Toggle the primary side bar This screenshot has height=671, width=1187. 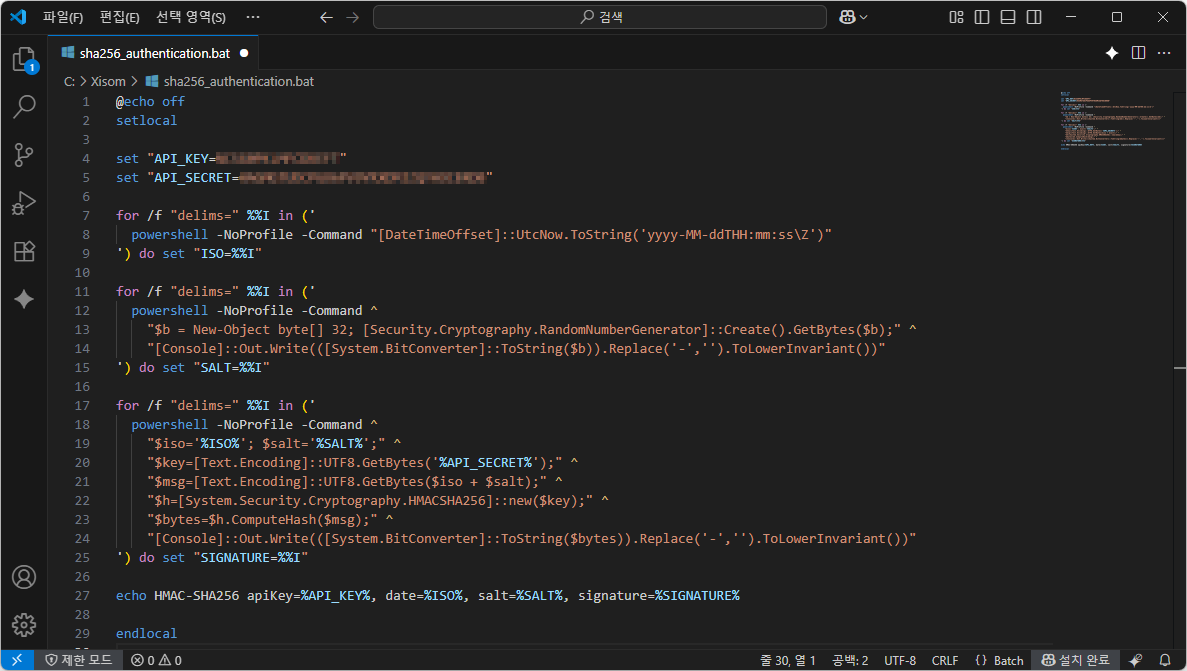pyautogui.click(x=982, y=17)
